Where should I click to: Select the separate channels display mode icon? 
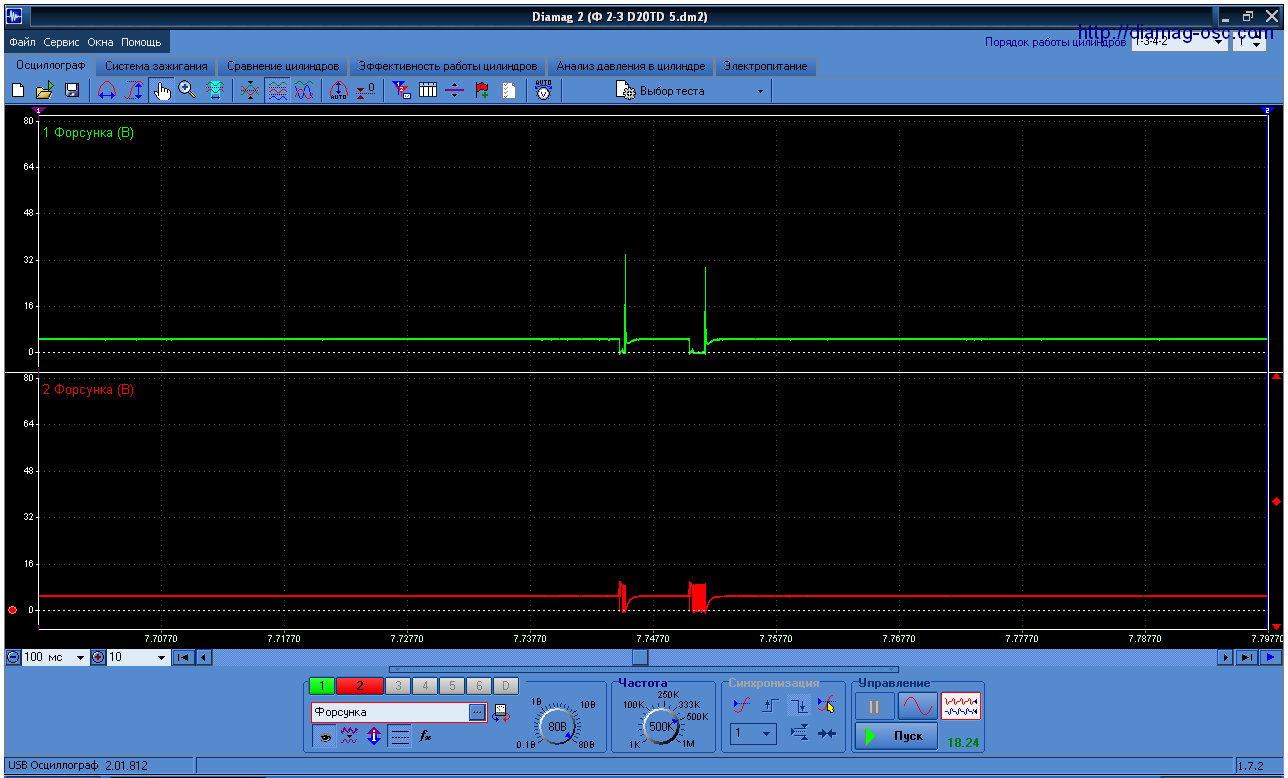tap(278, 91)
